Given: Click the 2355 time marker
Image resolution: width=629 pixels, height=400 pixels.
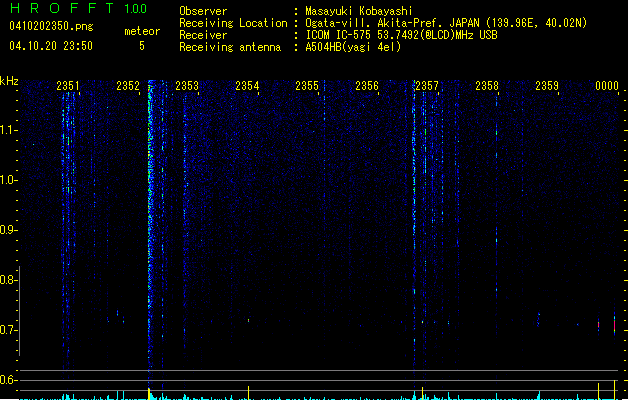Looking at the screenshot, I should [x=307, y=85].
